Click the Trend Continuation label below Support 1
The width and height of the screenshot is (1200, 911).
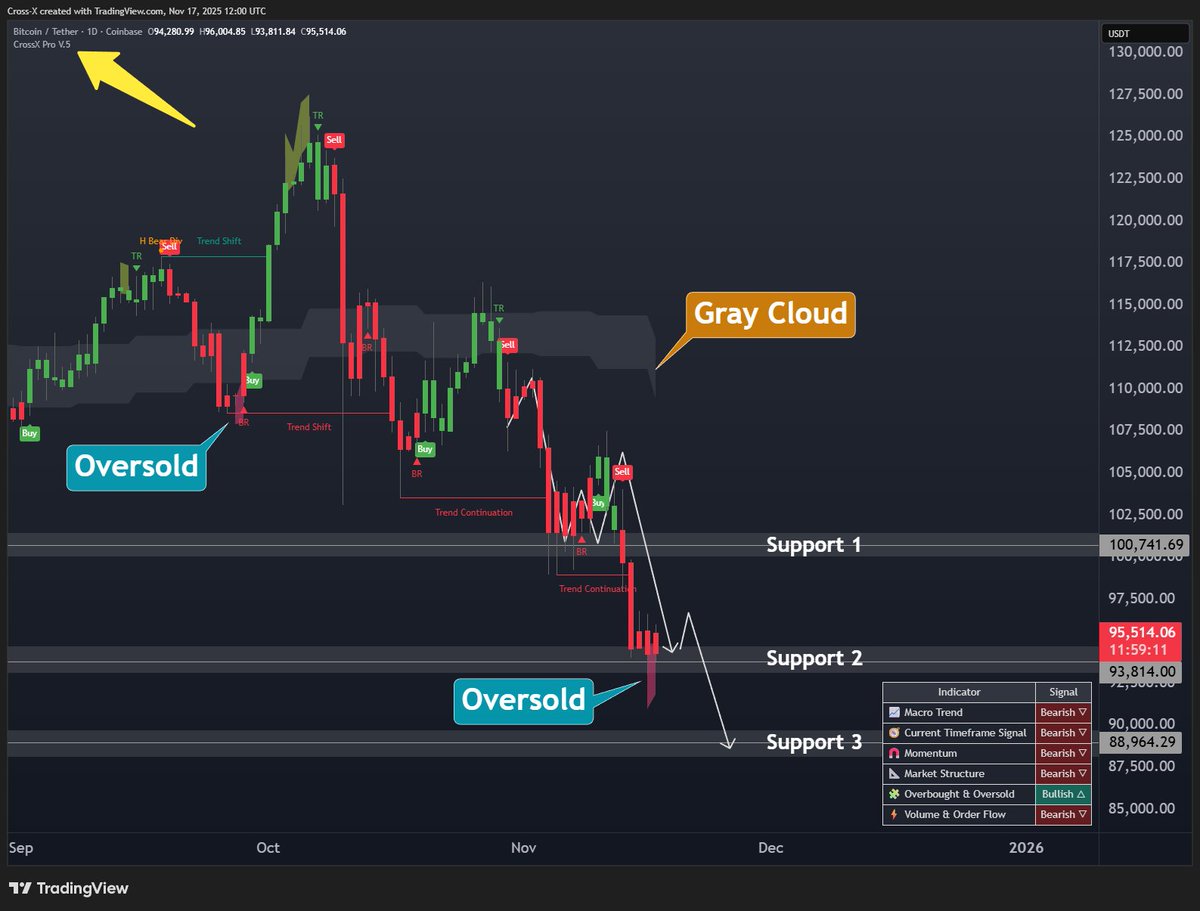tap(597, 589)
